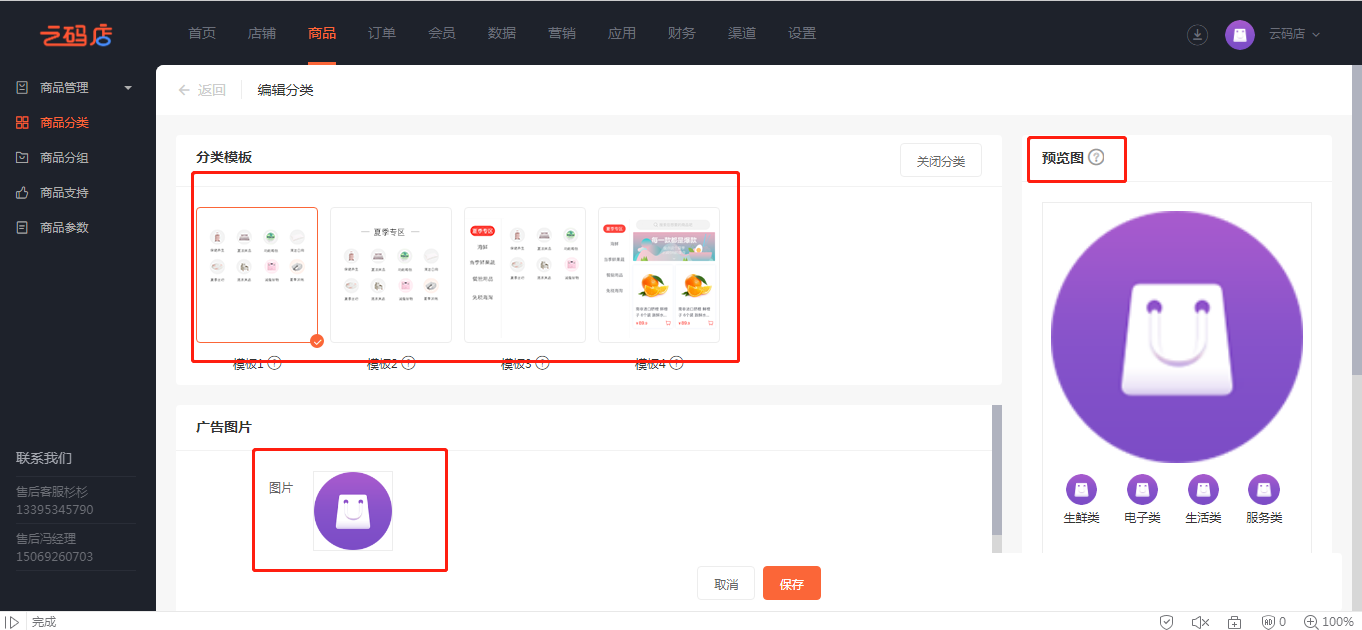Choose template 模板1 thumbnail
Image resolution: width=1362 pixels, height=630 pixels.
coord(257,275)
